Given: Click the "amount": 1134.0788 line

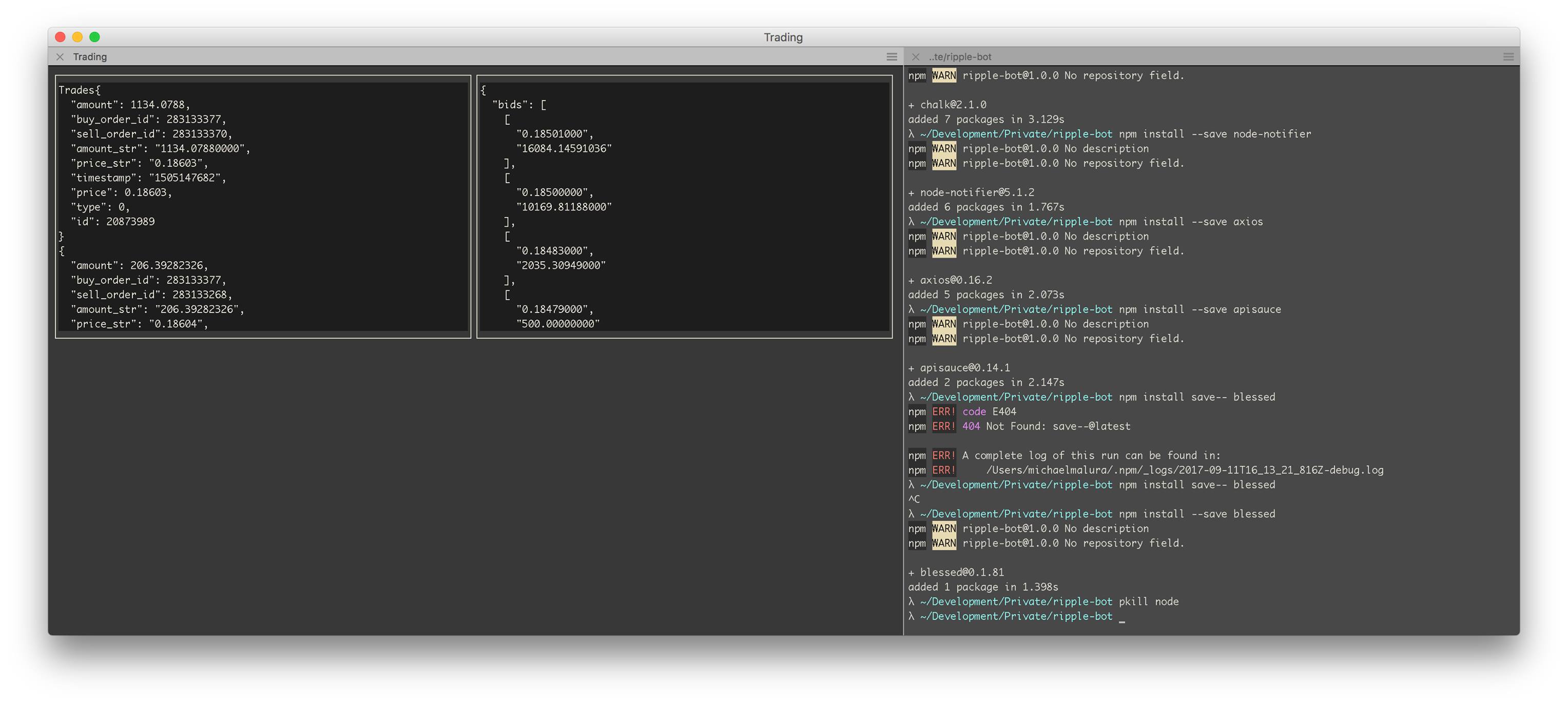Looking at the screenshot, I should [x=130, y=105].
